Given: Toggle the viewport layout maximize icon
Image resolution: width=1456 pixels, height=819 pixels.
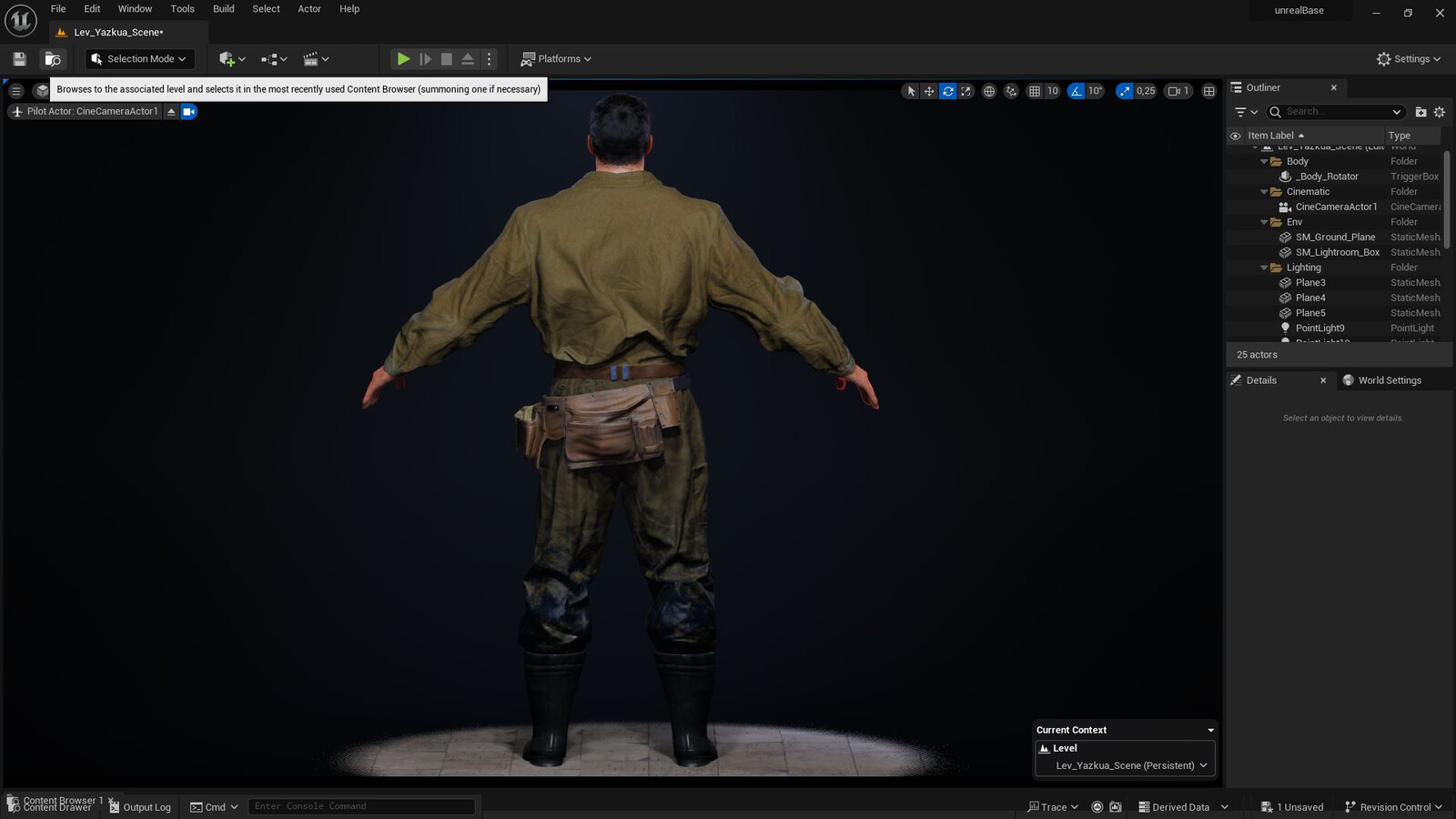Looking at the screenshot, I should point(1209,91).
